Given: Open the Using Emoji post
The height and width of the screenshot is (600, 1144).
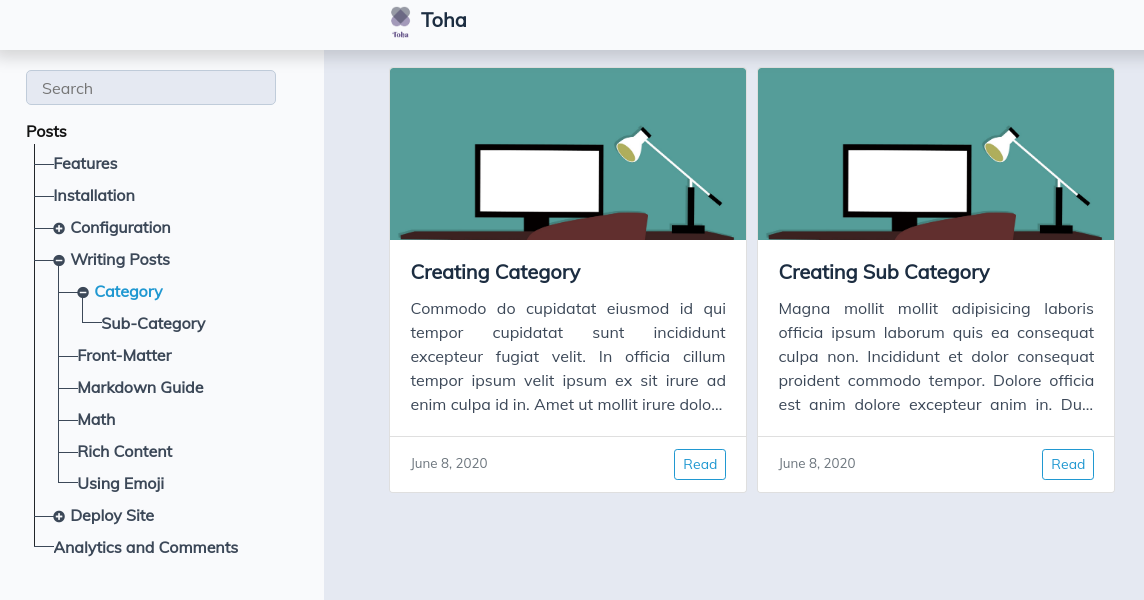Looking at the screenshot, I should pos(121,483).
